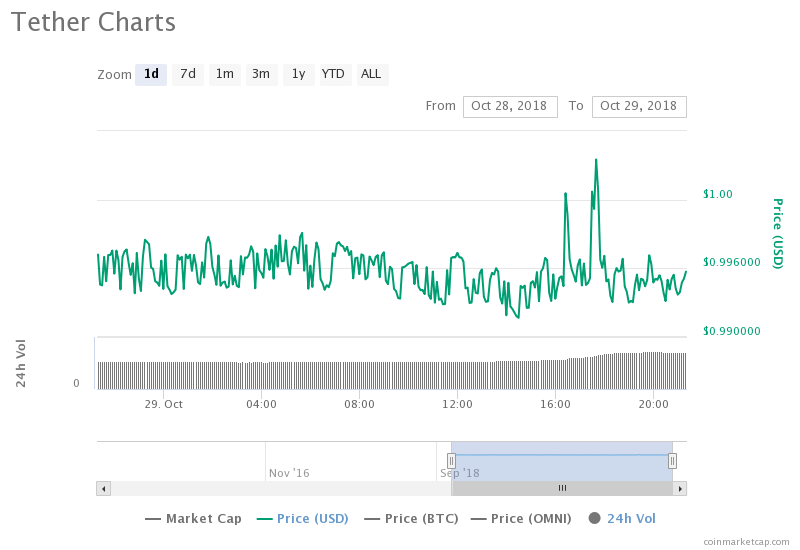Click the 04:00 time axis label
The height and width of the screenshot is (550, 800).
(x=261, y=405)
